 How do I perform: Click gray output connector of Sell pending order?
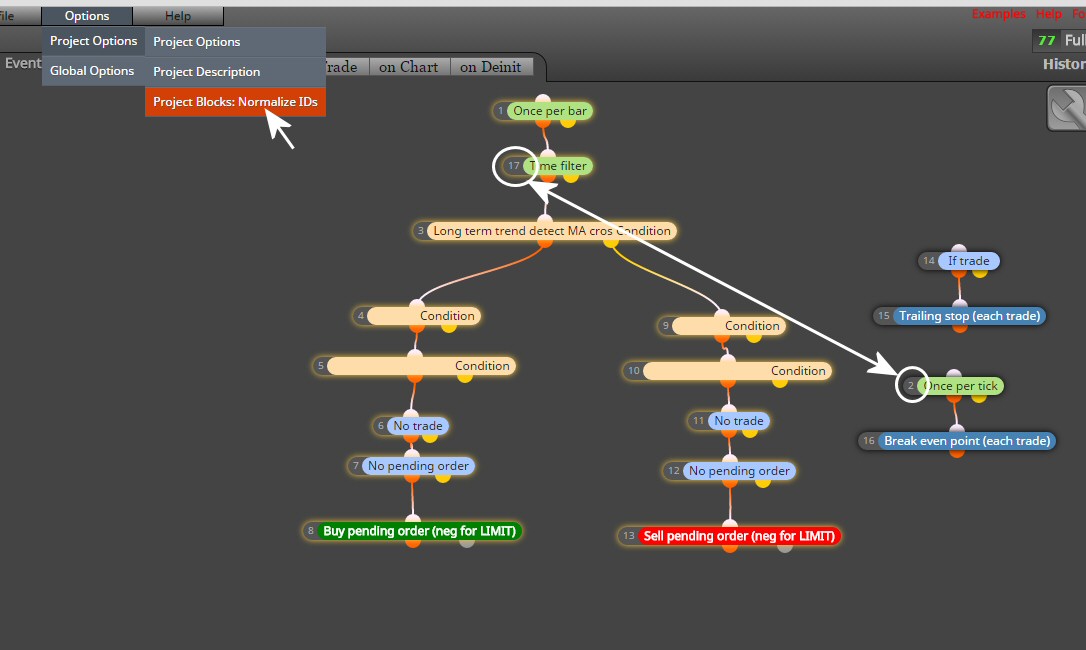(784, 547)
